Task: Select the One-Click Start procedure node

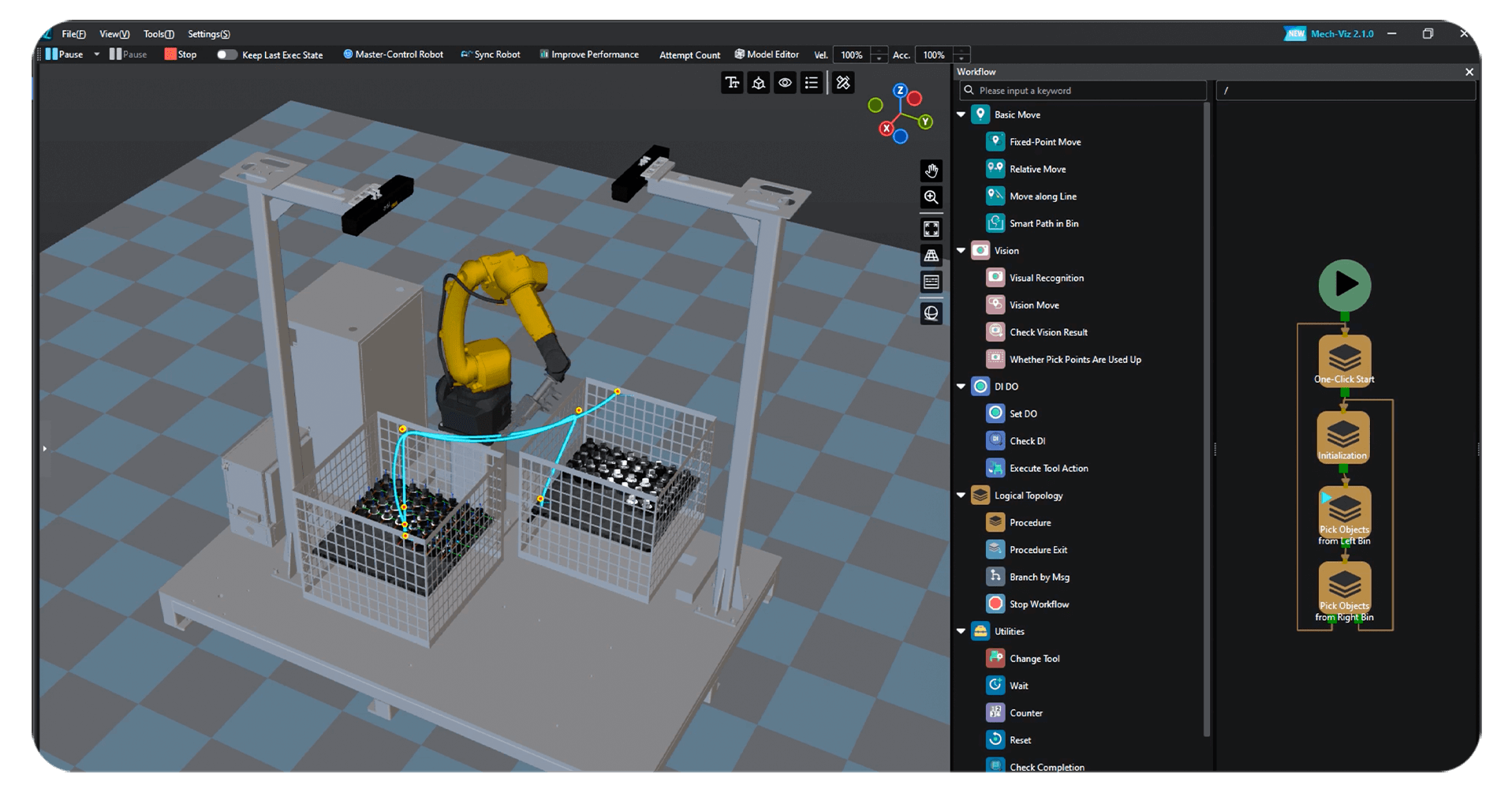Action: coord(1344,361)
